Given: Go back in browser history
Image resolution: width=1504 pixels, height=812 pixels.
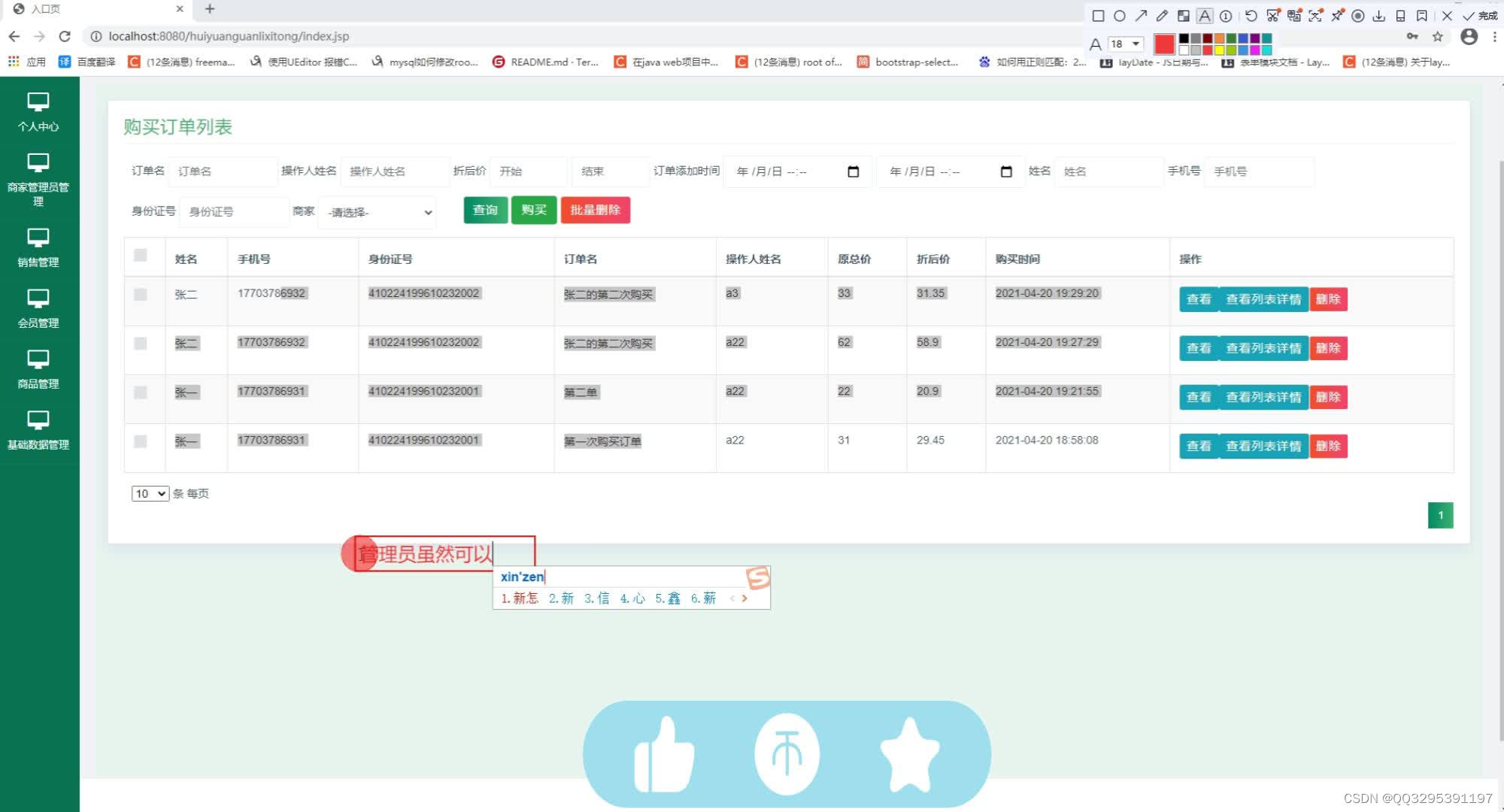Looking at the screenshot, I should [14, 36].
